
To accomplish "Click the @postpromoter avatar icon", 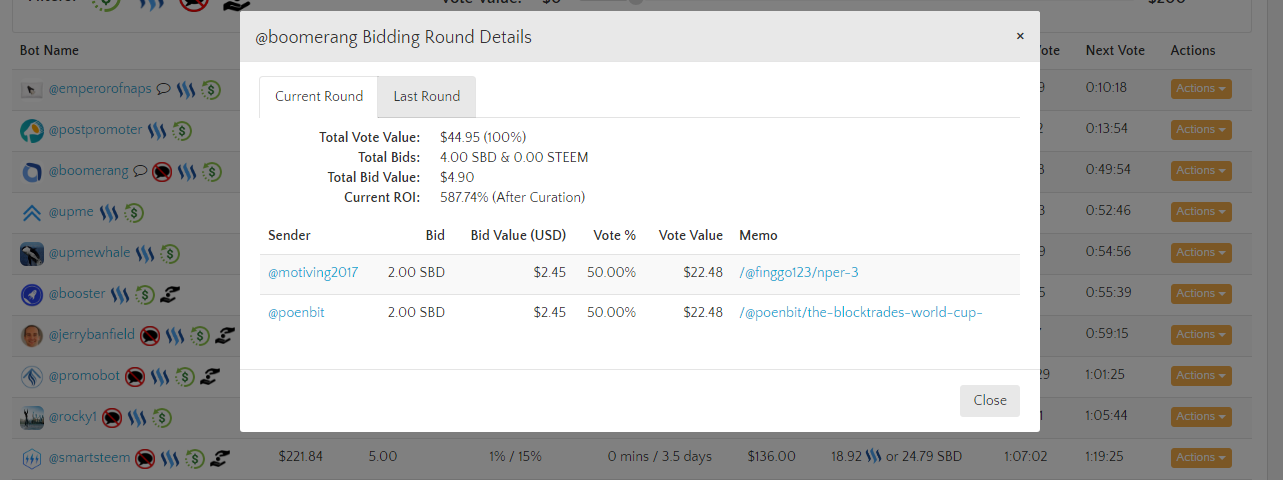I will pyautogui.click(x=32, y=130).
